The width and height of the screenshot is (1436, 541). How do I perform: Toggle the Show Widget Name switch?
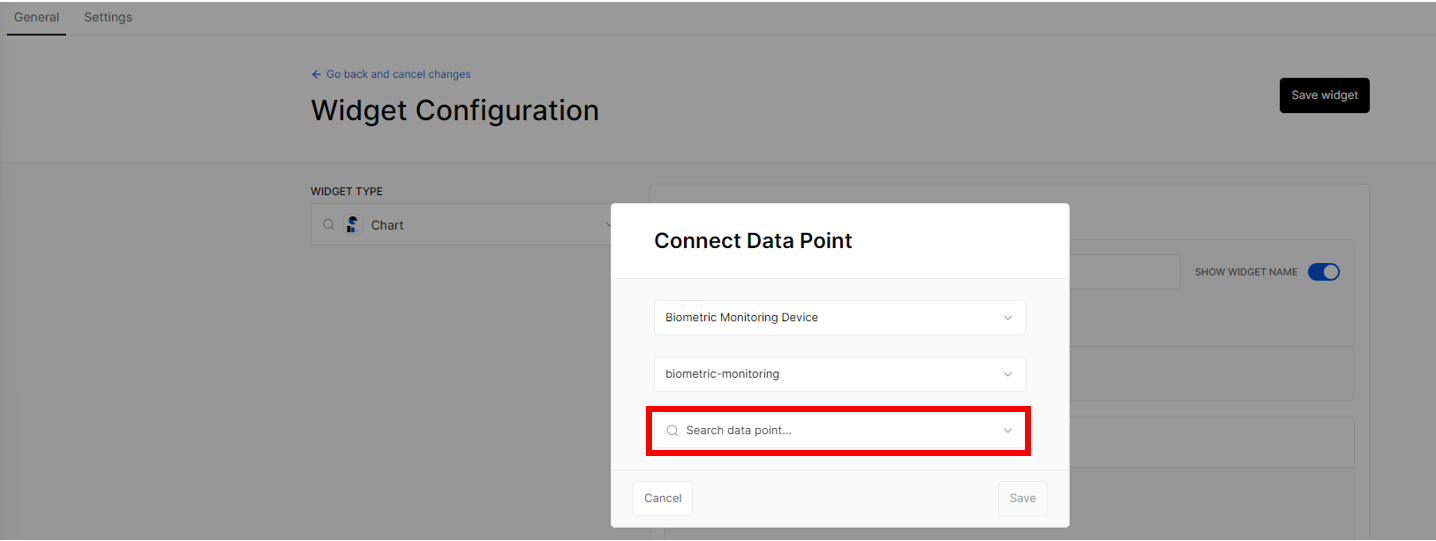click(1323, 272)
